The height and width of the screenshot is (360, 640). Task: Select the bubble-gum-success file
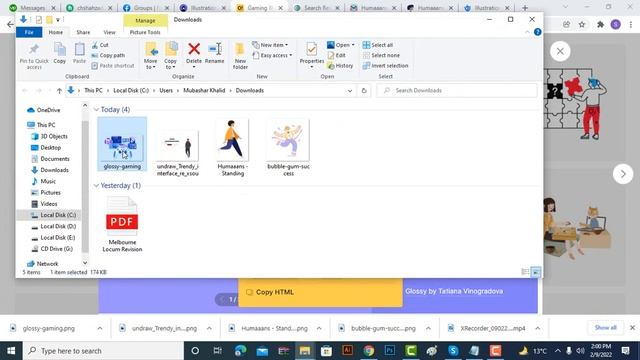[x=288, y=148]
